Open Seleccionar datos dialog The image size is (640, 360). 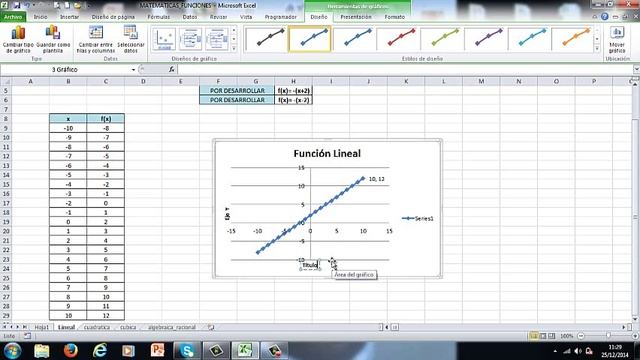[x=131, y=39]
